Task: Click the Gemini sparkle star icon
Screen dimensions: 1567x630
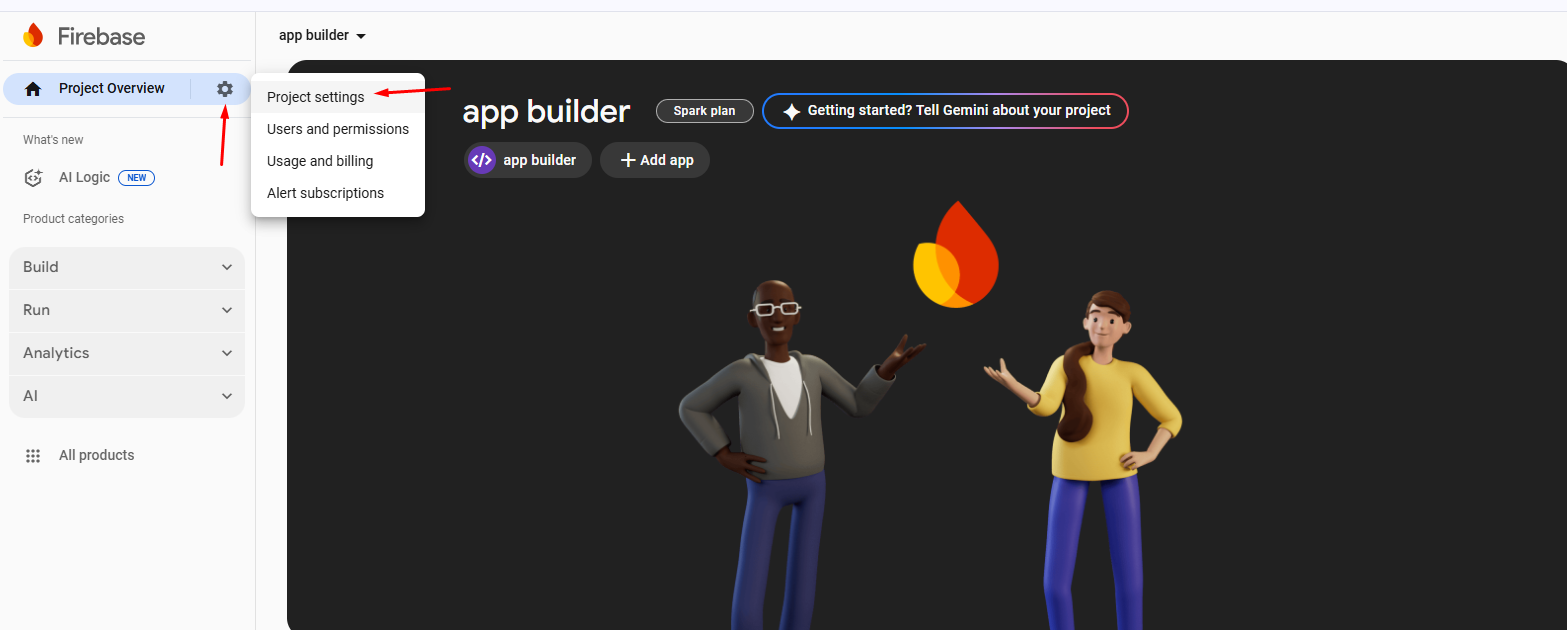Action: 791,112
